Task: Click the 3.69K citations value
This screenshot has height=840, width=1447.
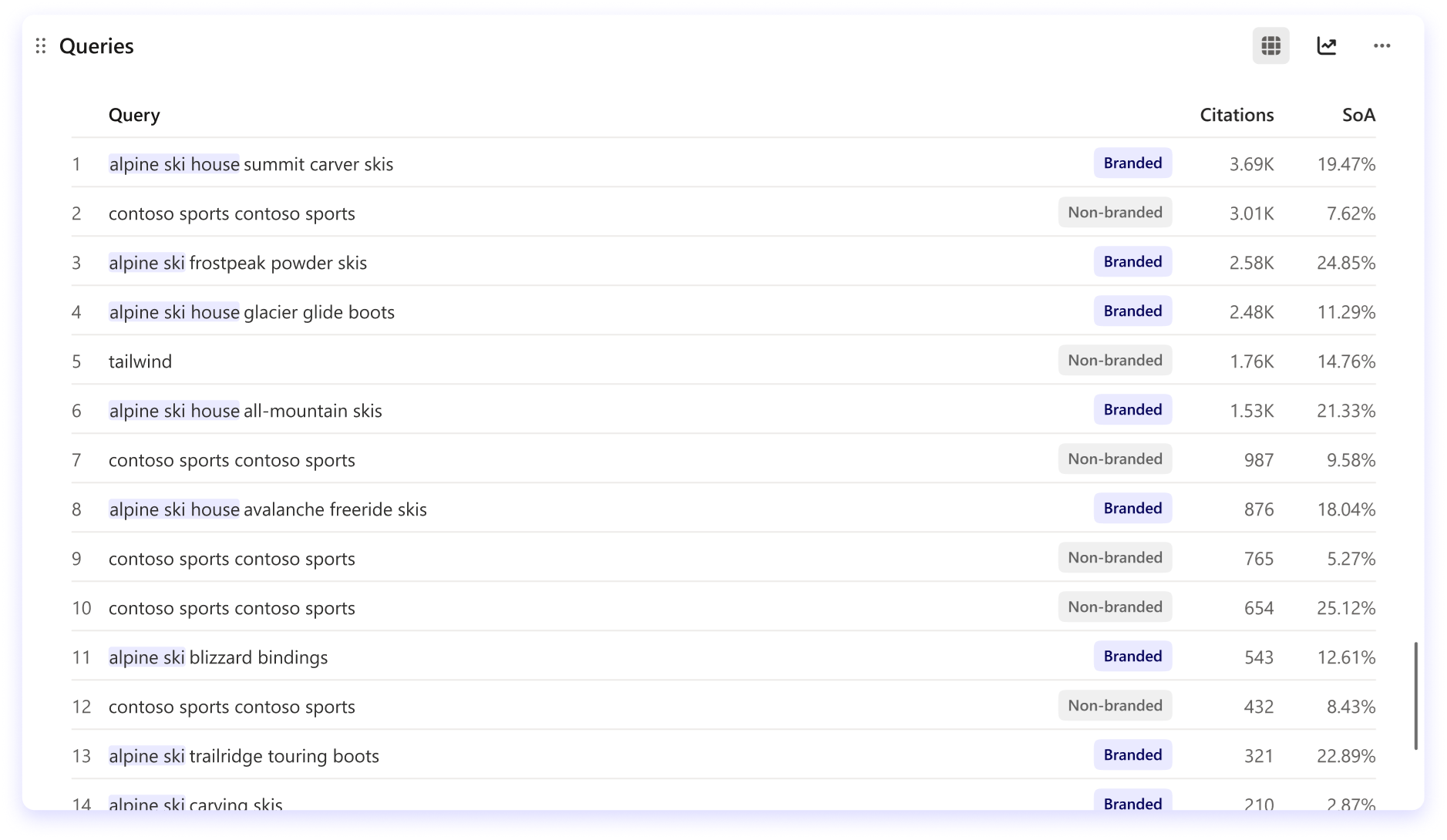Action: (1251, 164)
